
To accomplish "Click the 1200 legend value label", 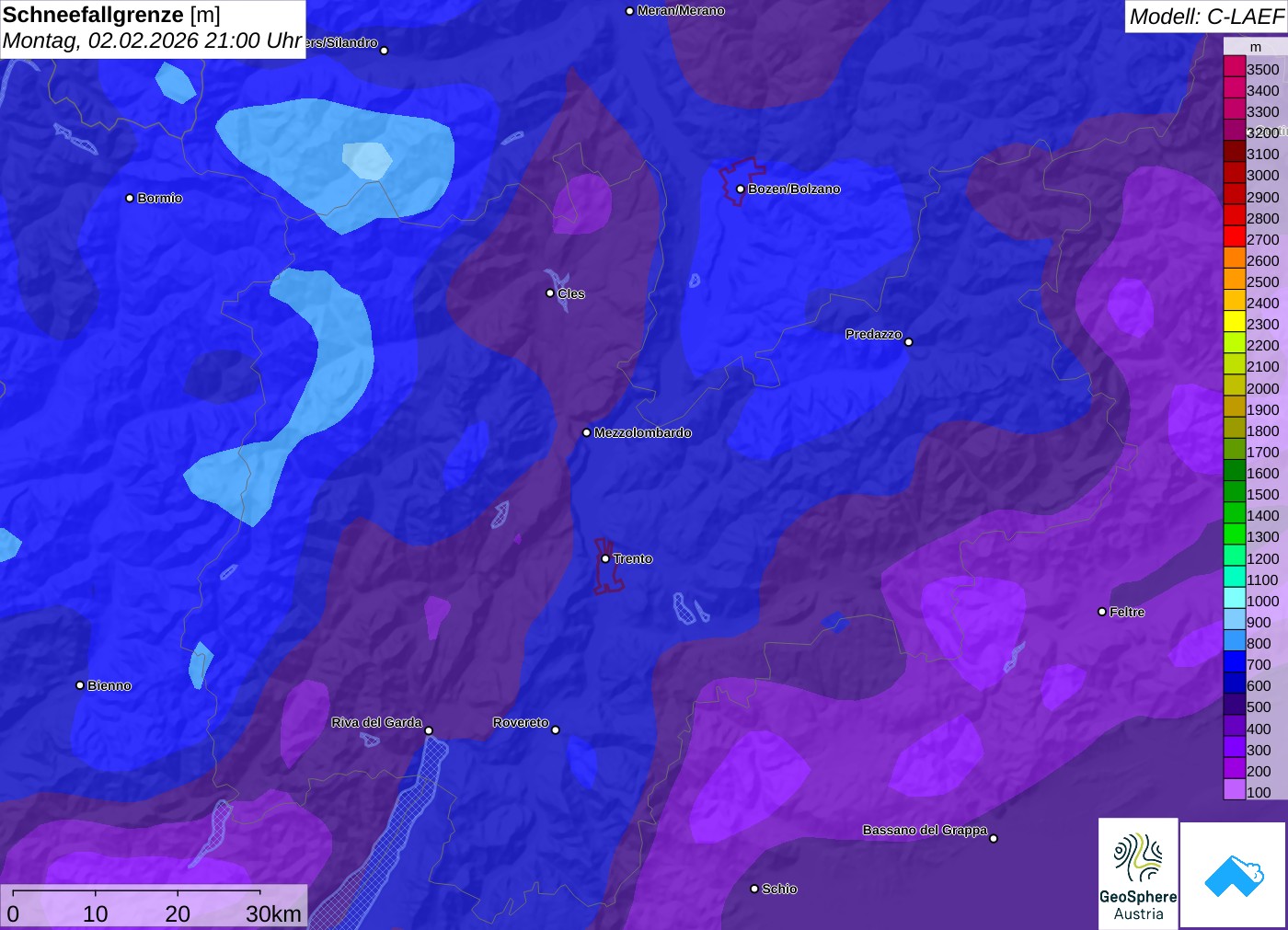I will point(1263,558).
